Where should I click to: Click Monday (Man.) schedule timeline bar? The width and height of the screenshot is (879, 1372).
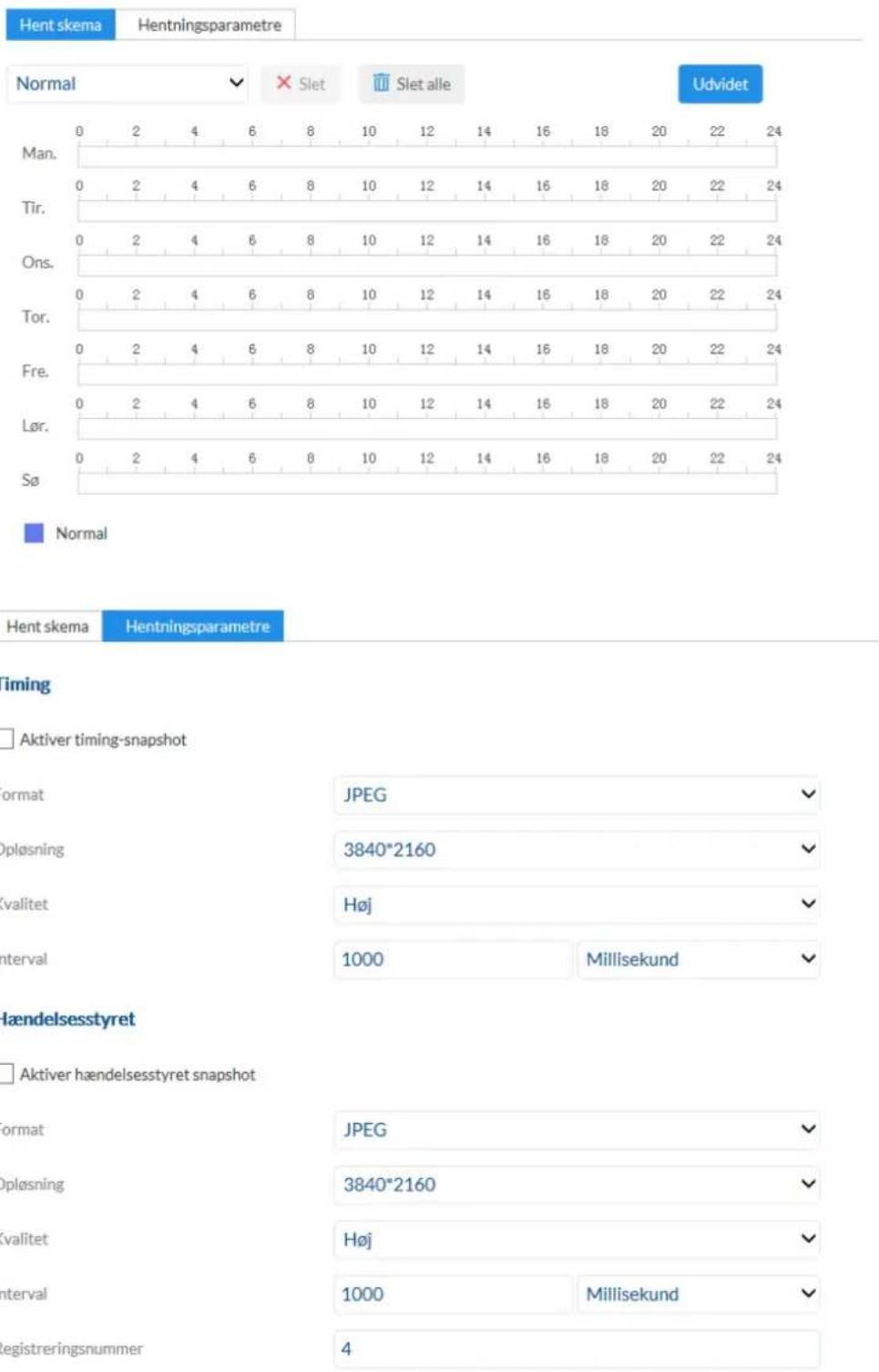[x=427, y=156]
